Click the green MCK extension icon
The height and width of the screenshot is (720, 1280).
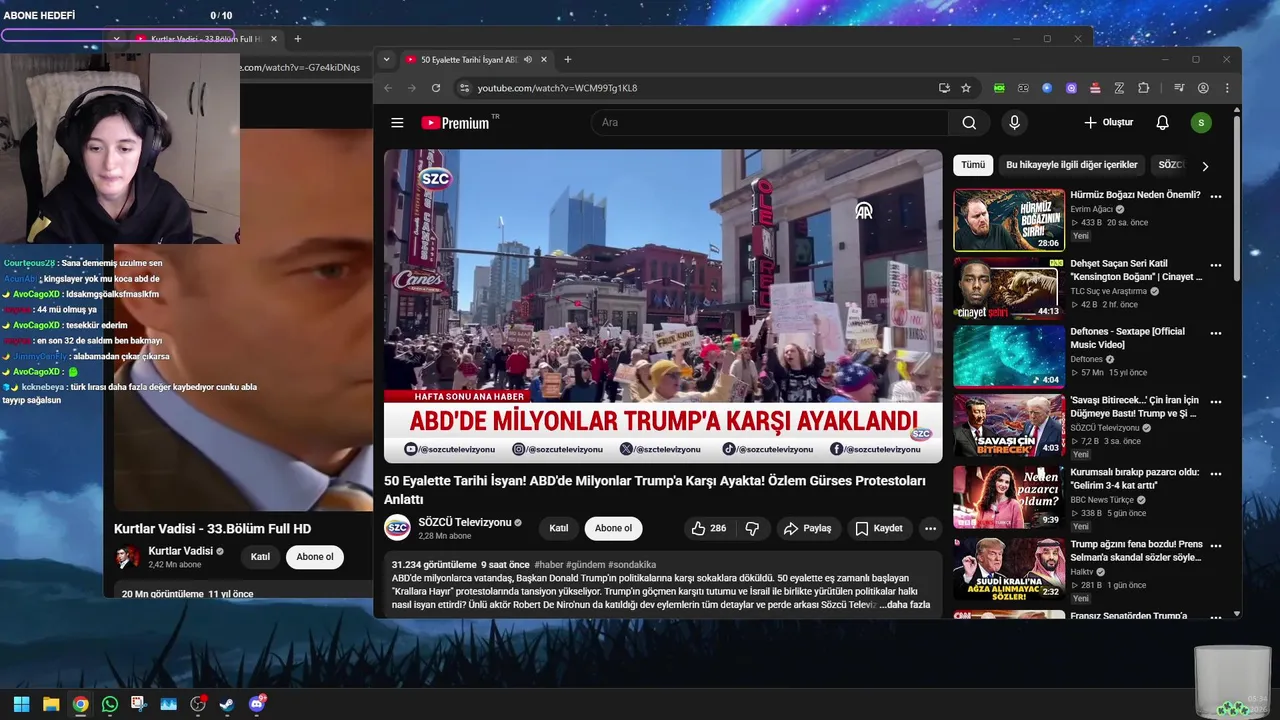(x=999, y=88)
